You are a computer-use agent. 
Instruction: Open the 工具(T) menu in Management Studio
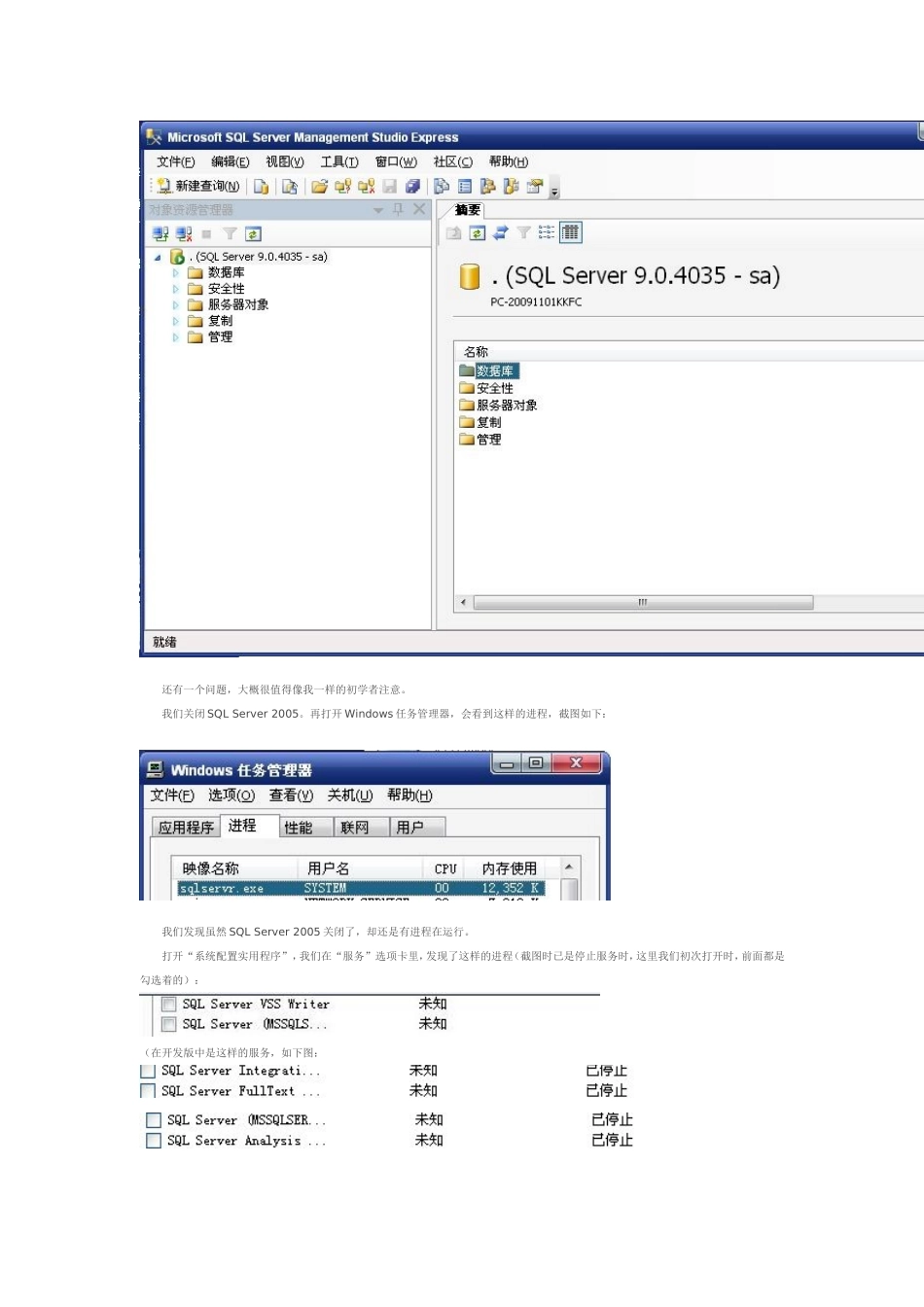point(339,161)
